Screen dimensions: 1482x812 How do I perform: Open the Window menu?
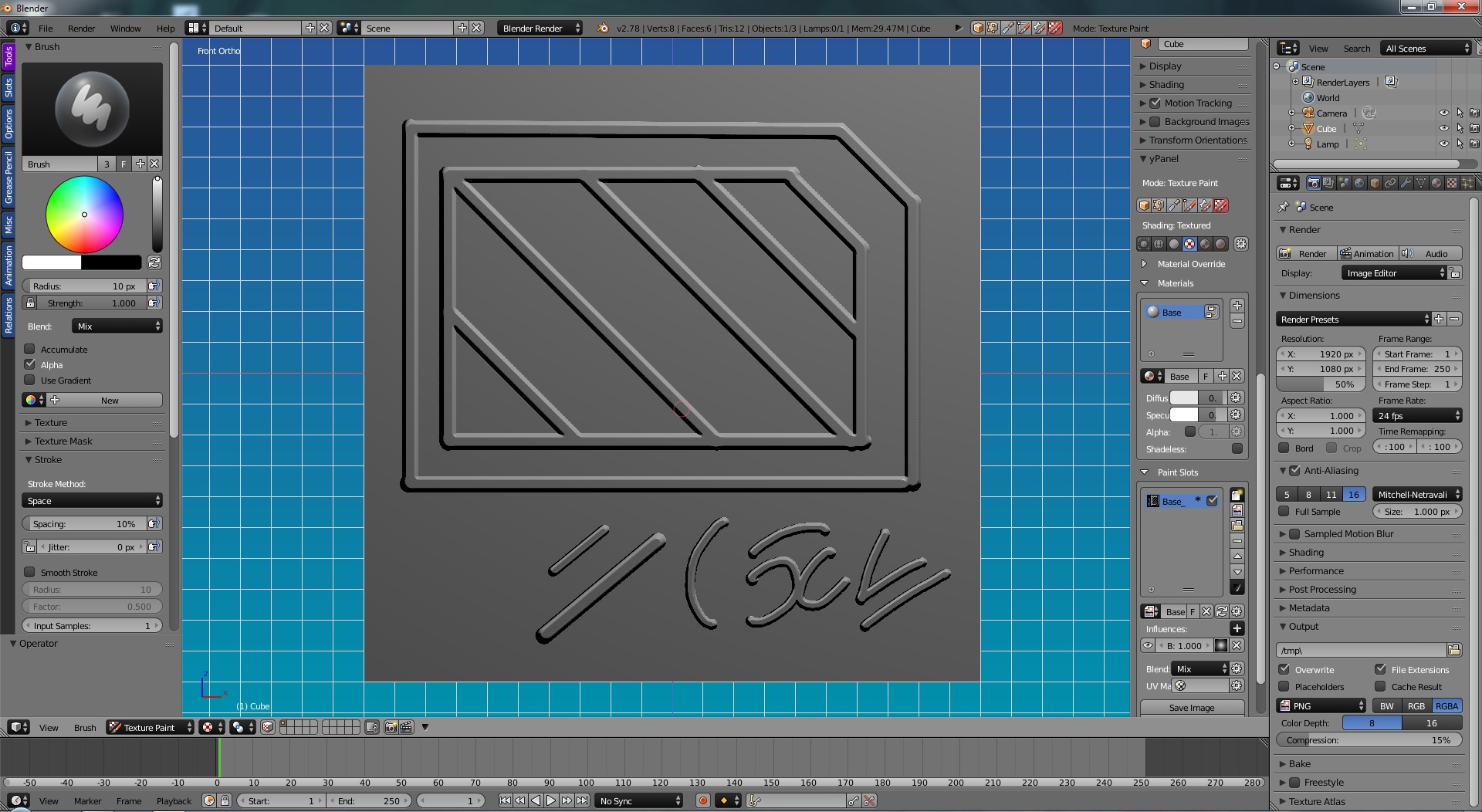point(125,28)
